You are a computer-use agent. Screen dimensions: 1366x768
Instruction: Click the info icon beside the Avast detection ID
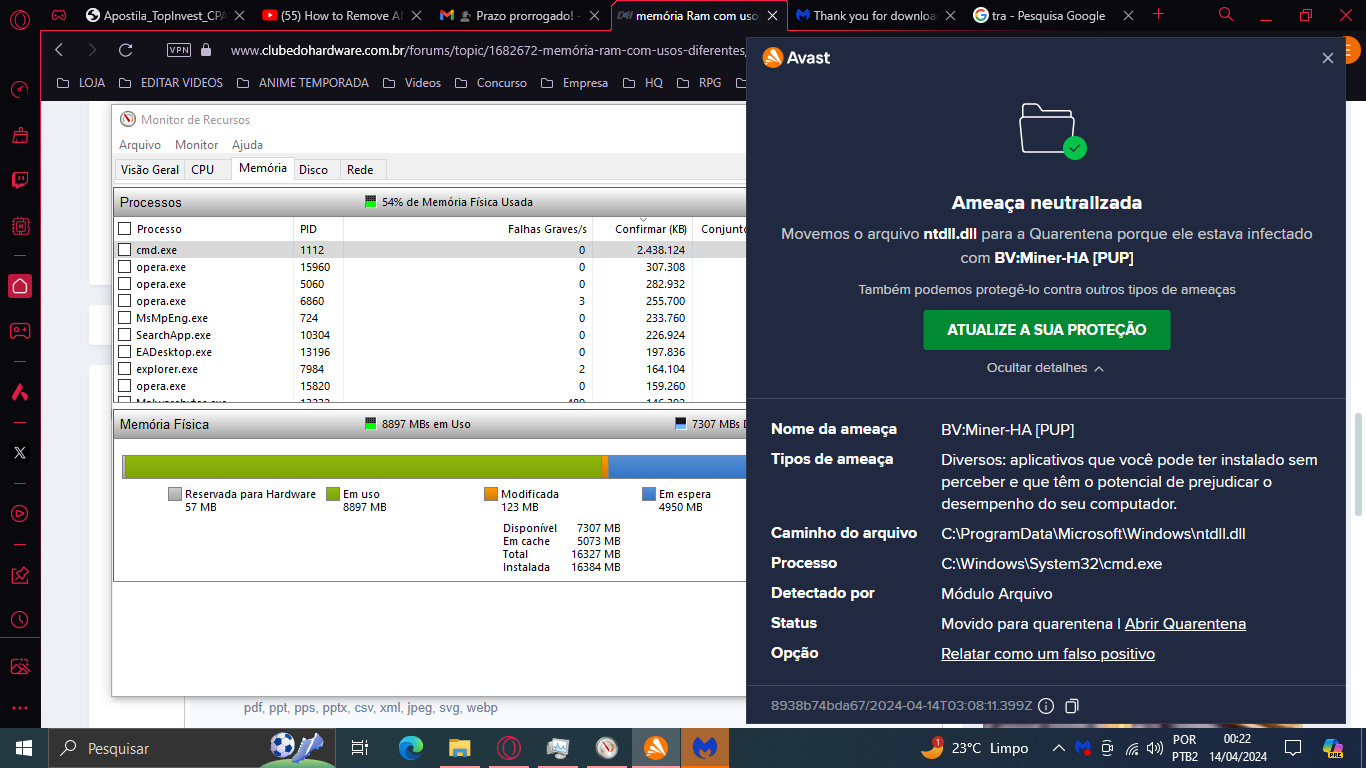[x=1046, y=706]
